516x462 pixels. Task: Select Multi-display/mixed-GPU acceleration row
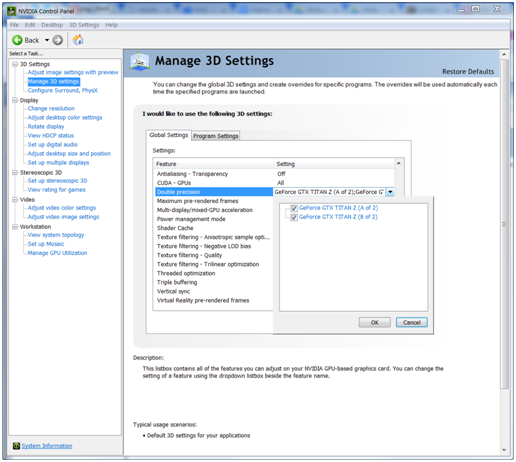point(214,210)
